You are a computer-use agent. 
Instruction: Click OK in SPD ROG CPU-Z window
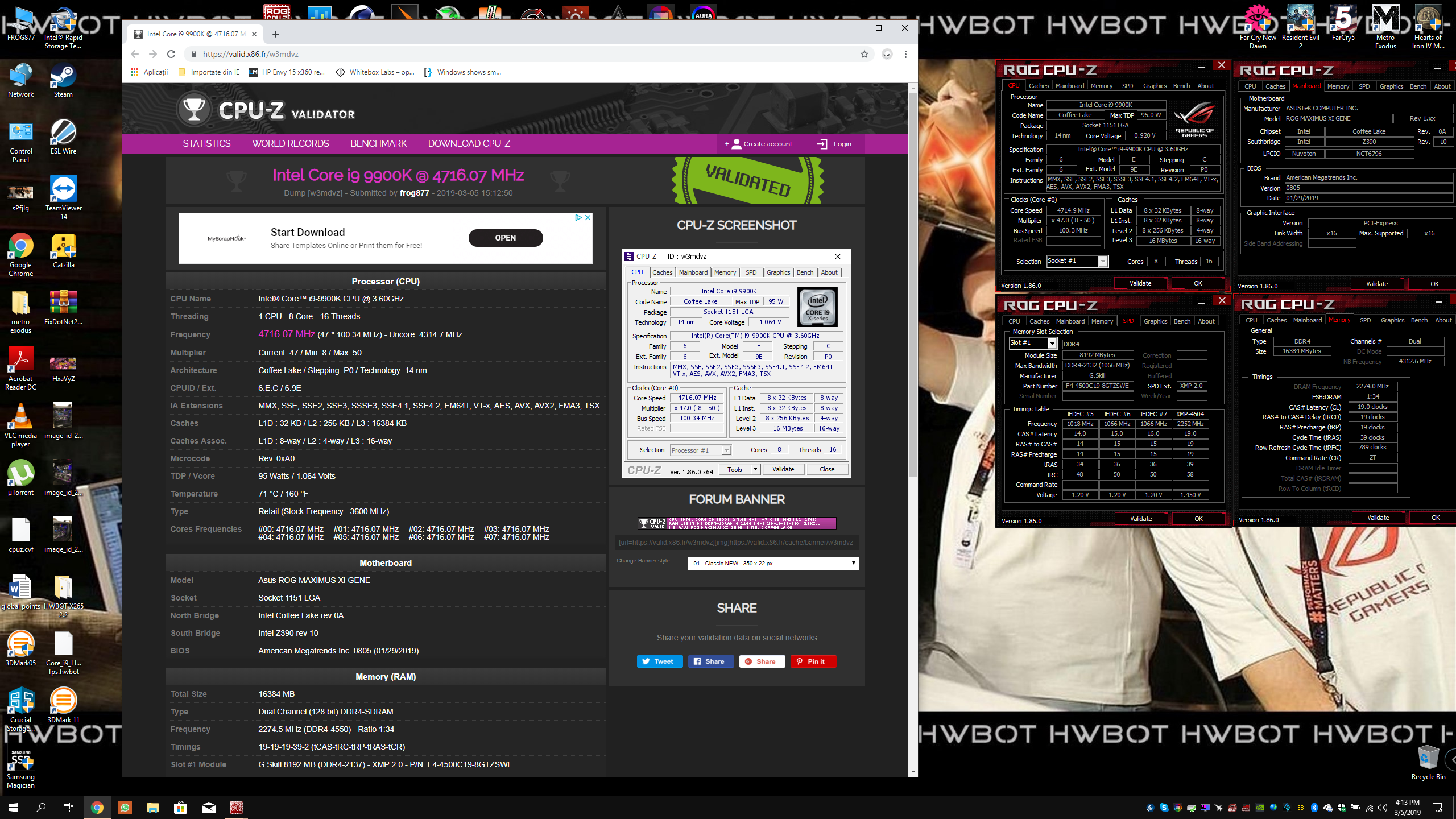1198,519
